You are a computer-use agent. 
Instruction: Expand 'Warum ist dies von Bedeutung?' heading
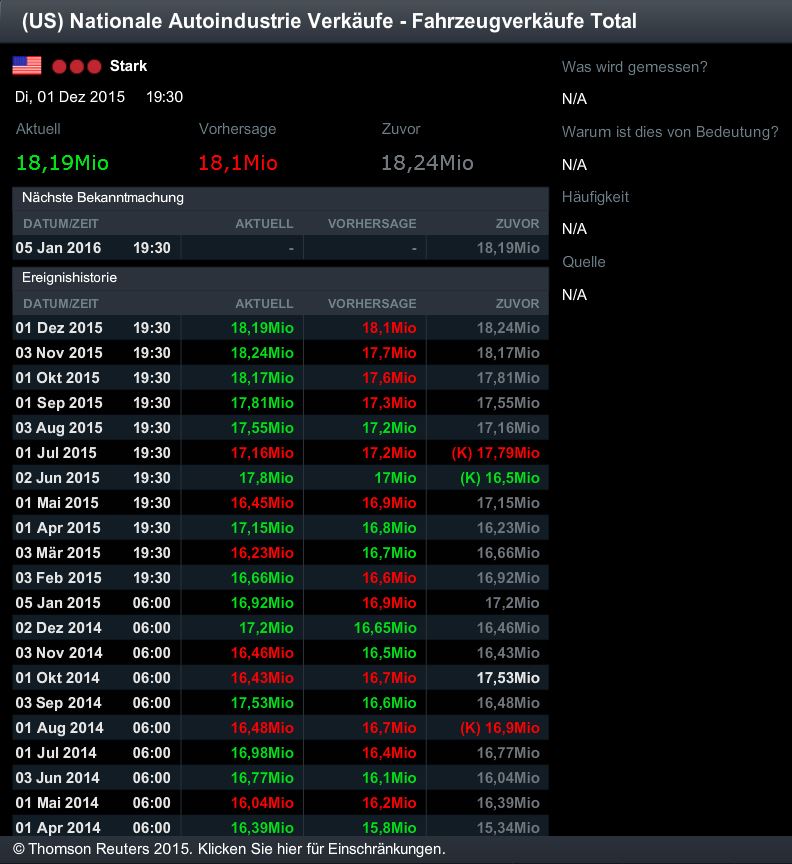[670, 132]
